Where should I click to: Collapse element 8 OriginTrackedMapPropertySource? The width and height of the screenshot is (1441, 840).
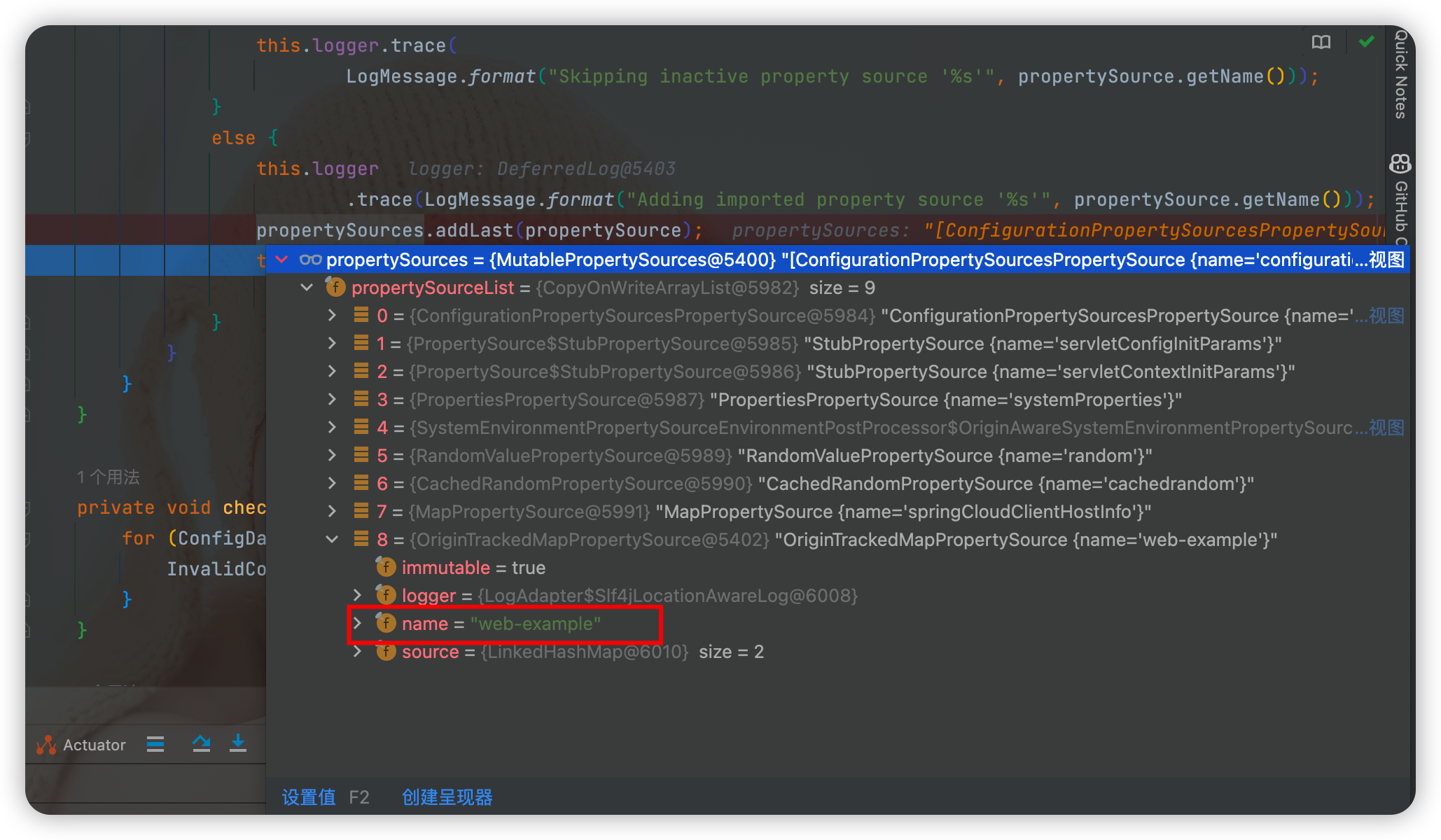pyautogui.click(x=332, y=539)
